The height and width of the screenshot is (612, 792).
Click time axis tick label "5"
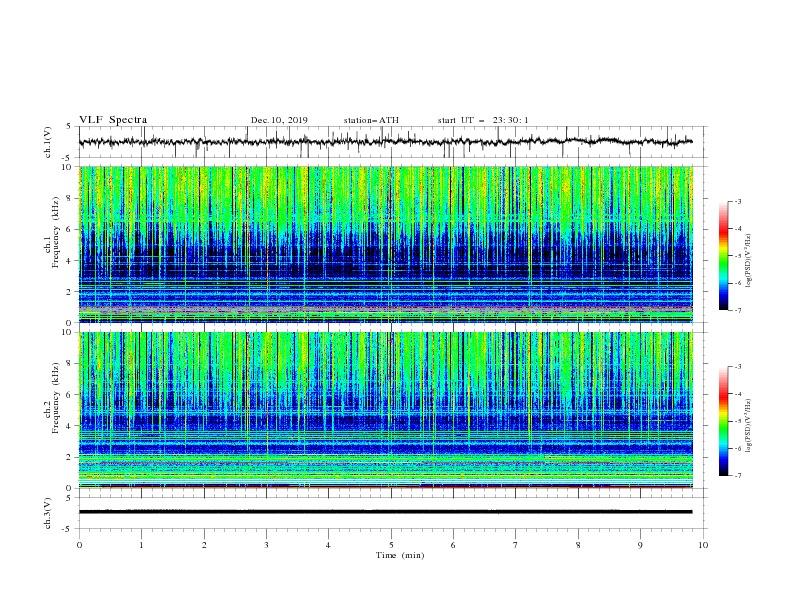tap(391, 545)
